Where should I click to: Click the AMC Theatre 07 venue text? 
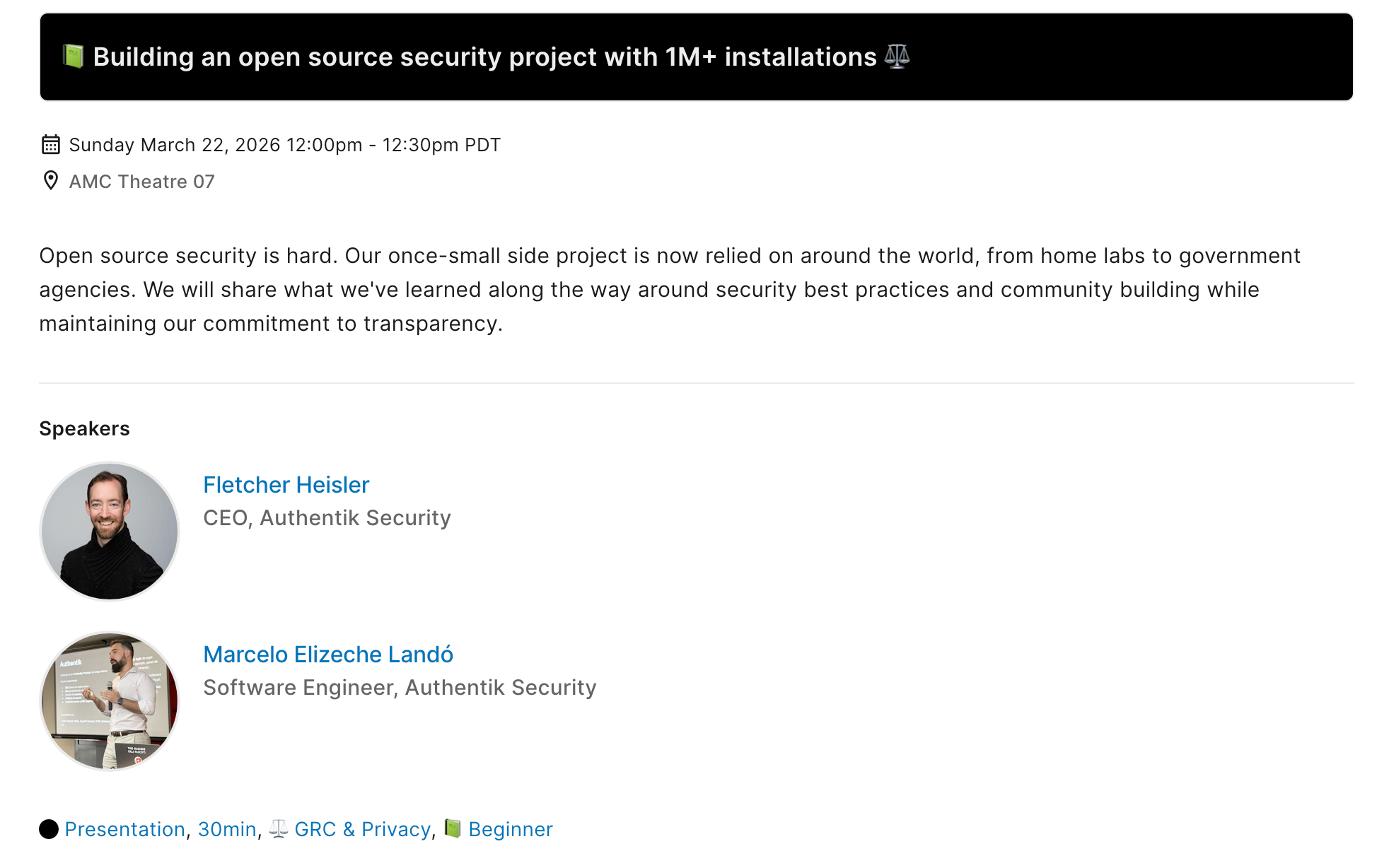pyautogui.click(x=141, y=182)
